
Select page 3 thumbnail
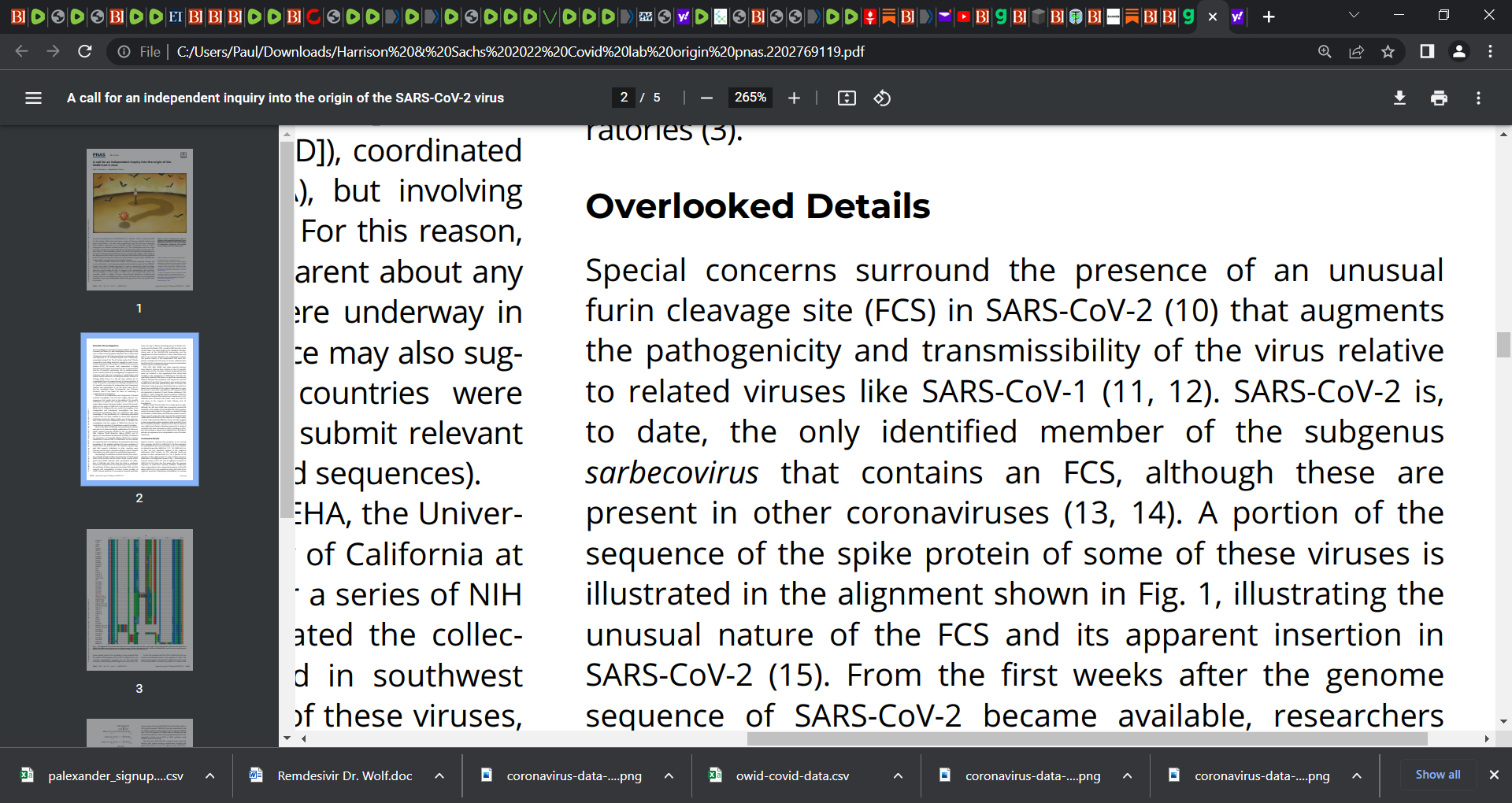pyautogui.click(x=139, y=600)
